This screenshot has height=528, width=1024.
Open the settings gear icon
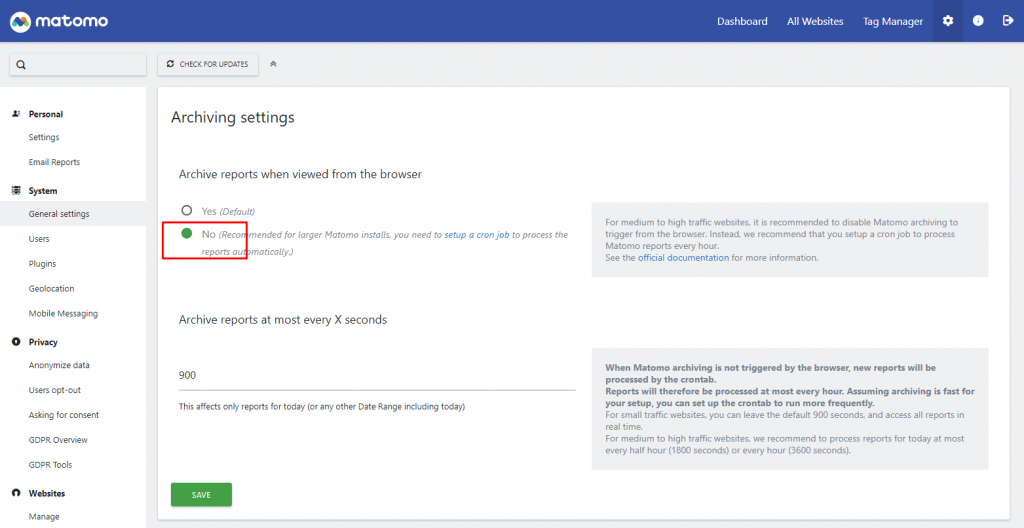(x=948, y=21)
